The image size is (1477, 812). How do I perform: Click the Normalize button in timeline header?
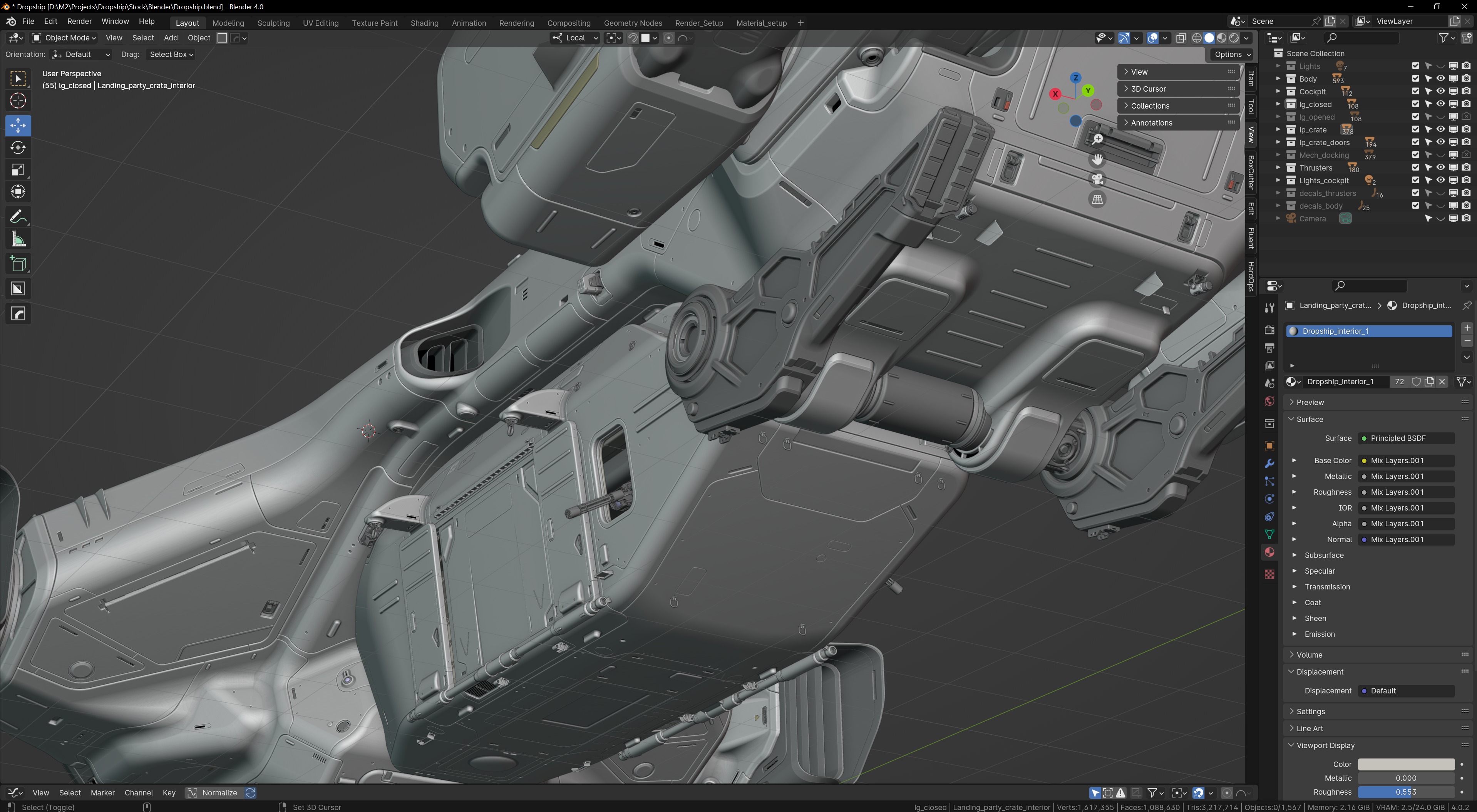click(213, 792)
